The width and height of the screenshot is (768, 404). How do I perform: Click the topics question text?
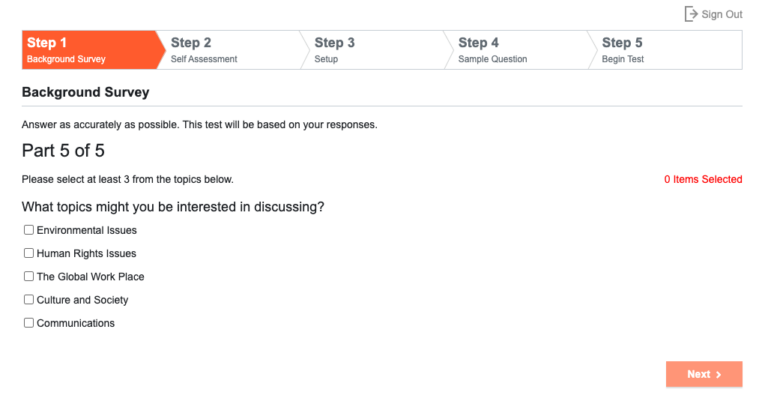[173, 207]
